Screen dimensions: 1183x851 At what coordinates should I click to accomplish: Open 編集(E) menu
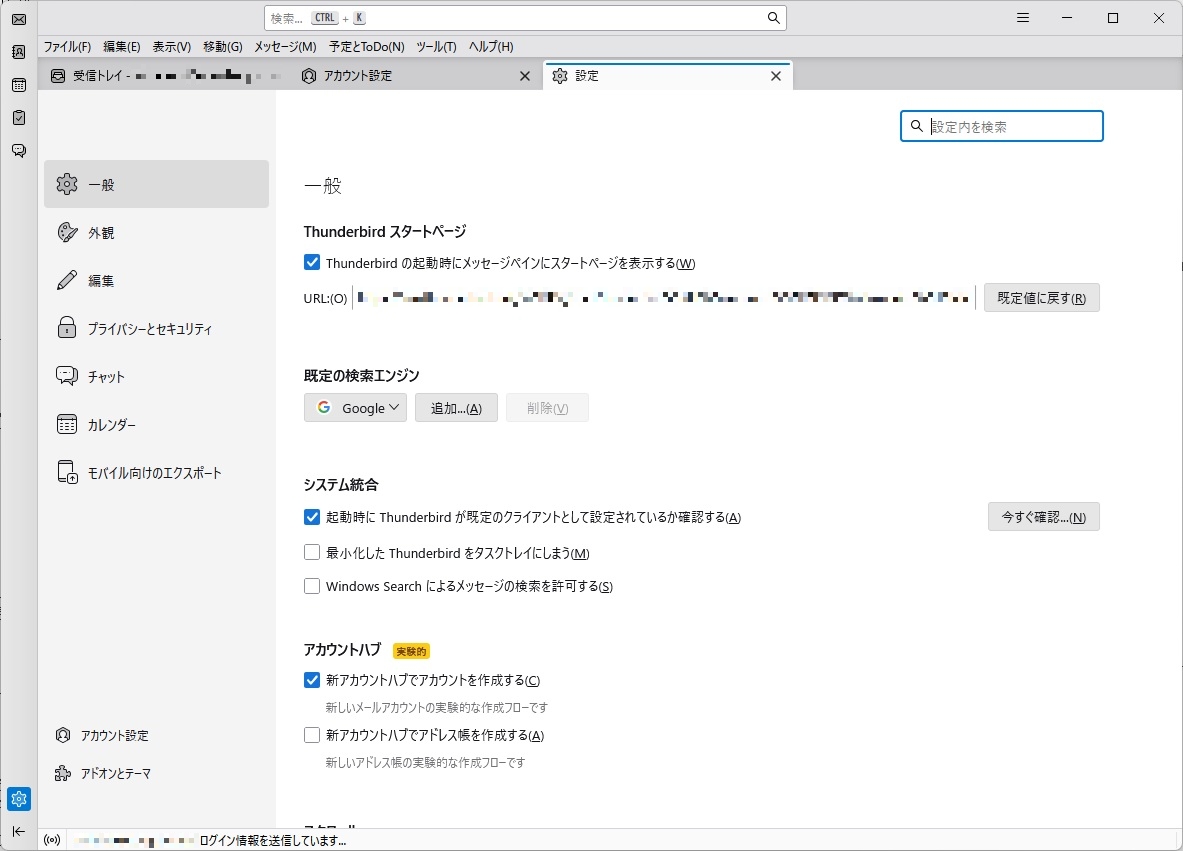[x=121, y=47]
